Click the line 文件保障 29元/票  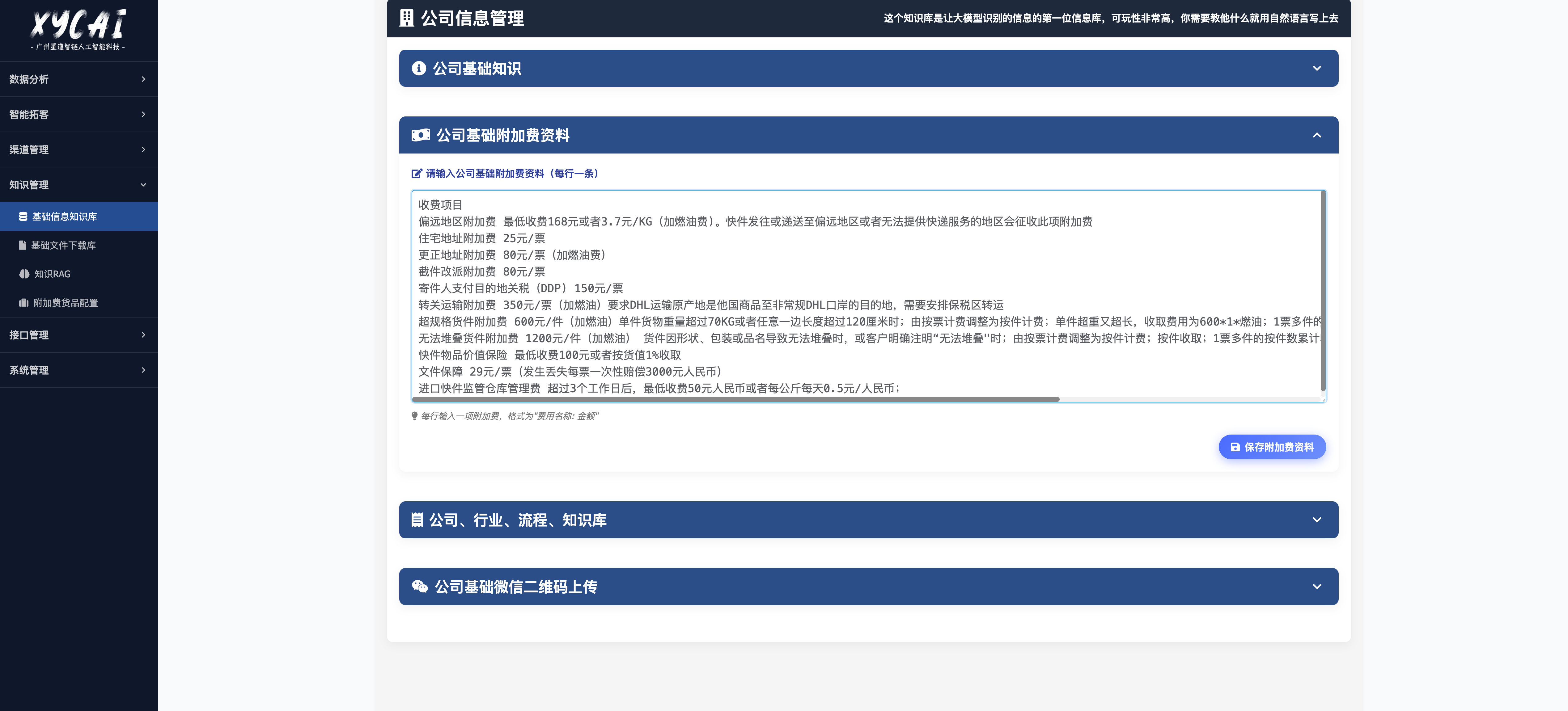(x=570, y=372)
